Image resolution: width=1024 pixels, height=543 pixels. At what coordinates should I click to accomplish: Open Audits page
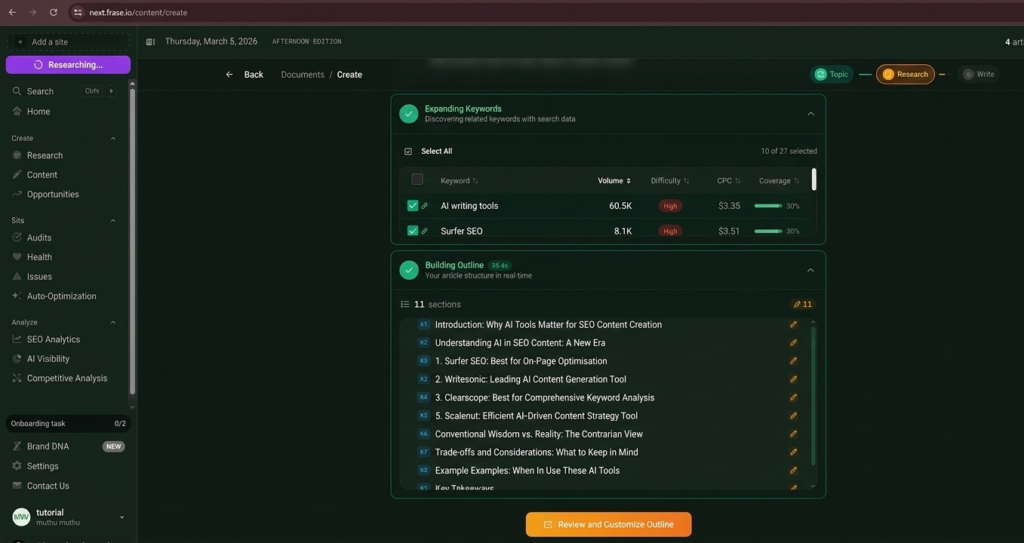pyautogui.click(x=39, y=238)
